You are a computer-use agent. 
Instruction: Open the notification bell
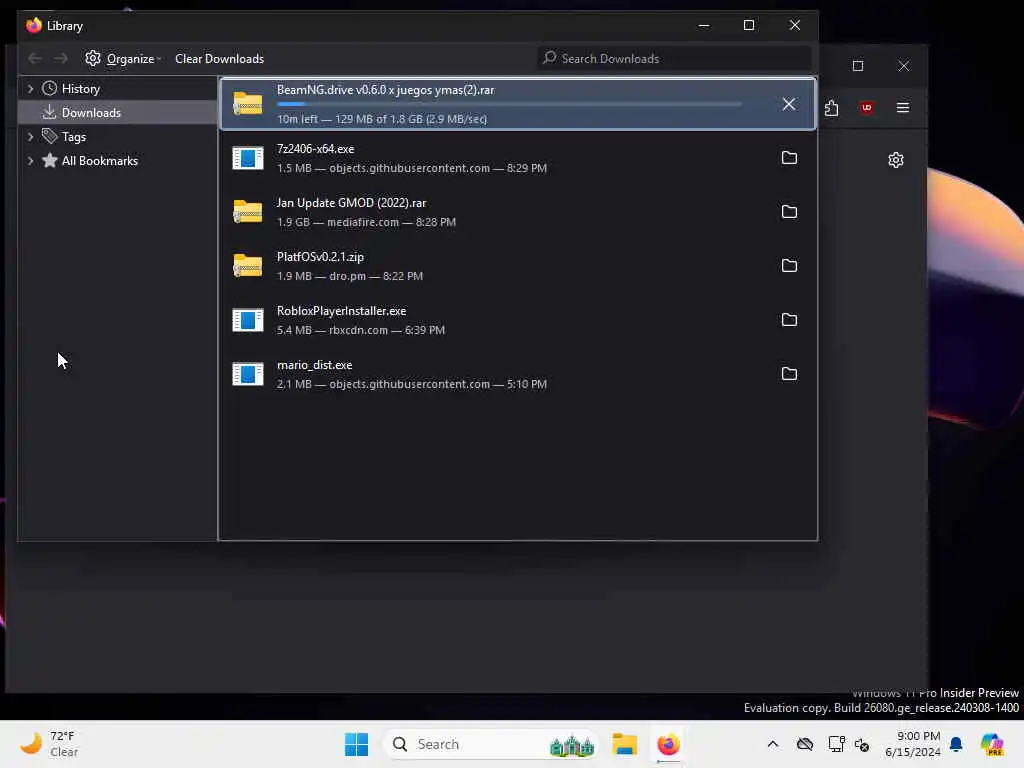pyautogui.click(x=956, y=744)
